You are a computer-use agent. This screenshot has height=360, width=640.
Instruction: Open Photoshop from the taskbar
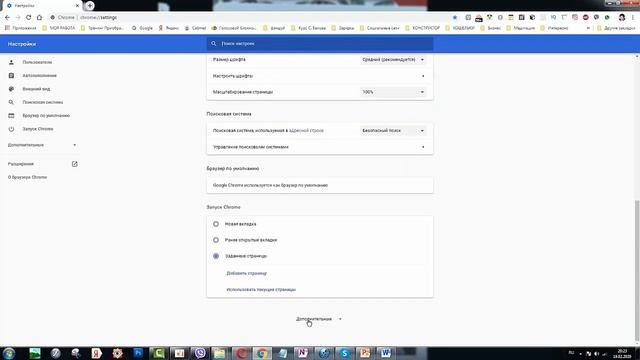[x=138, y=353]
